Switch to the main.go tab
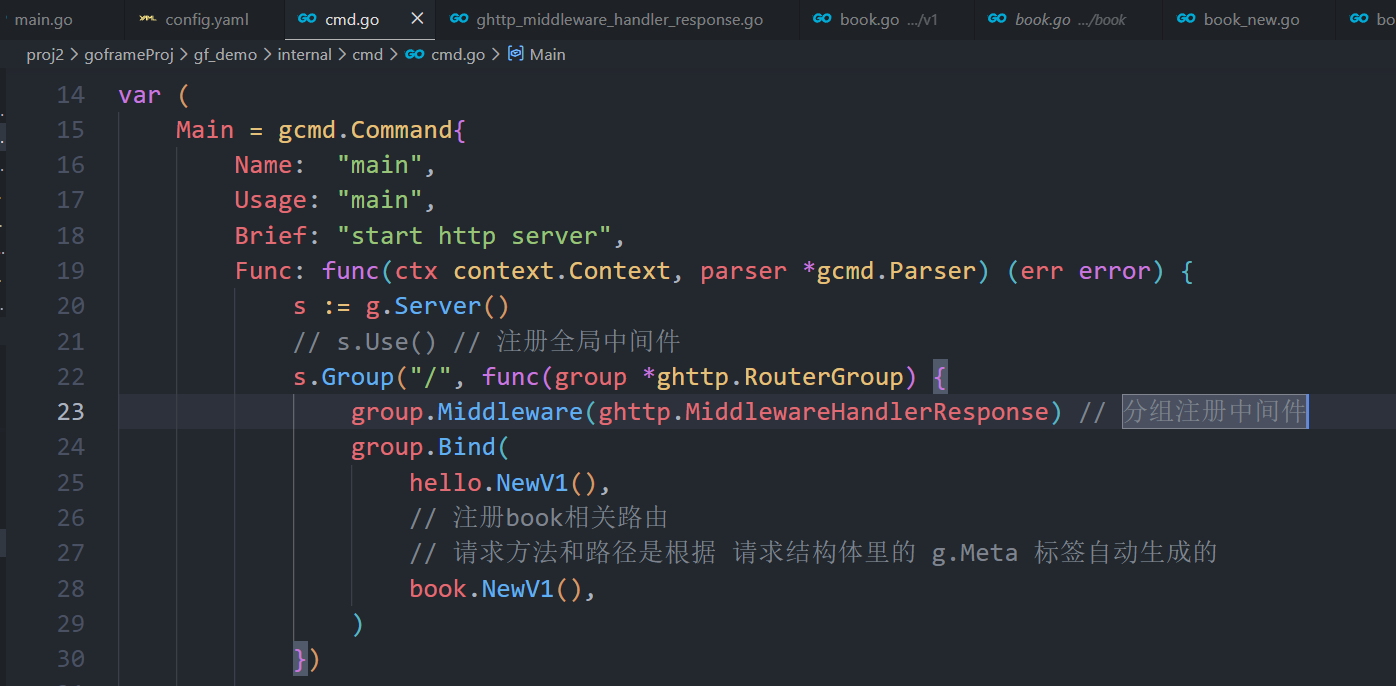Viewport: 1396px width, 686px height. [x=43, y=20]
